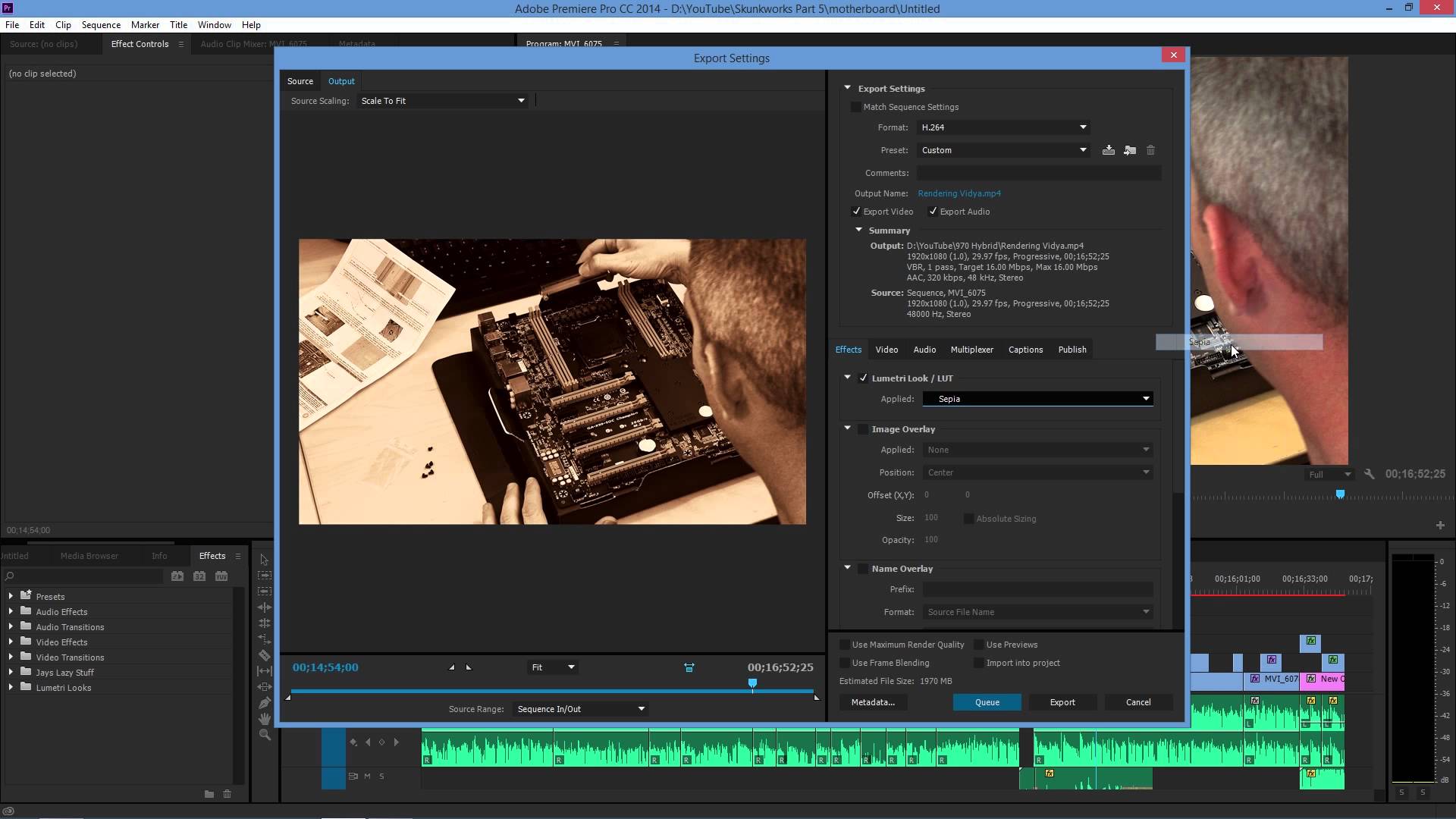
Task: Click the Import Preset icon
Action: pyautogui.click(x=1130, y=150)
